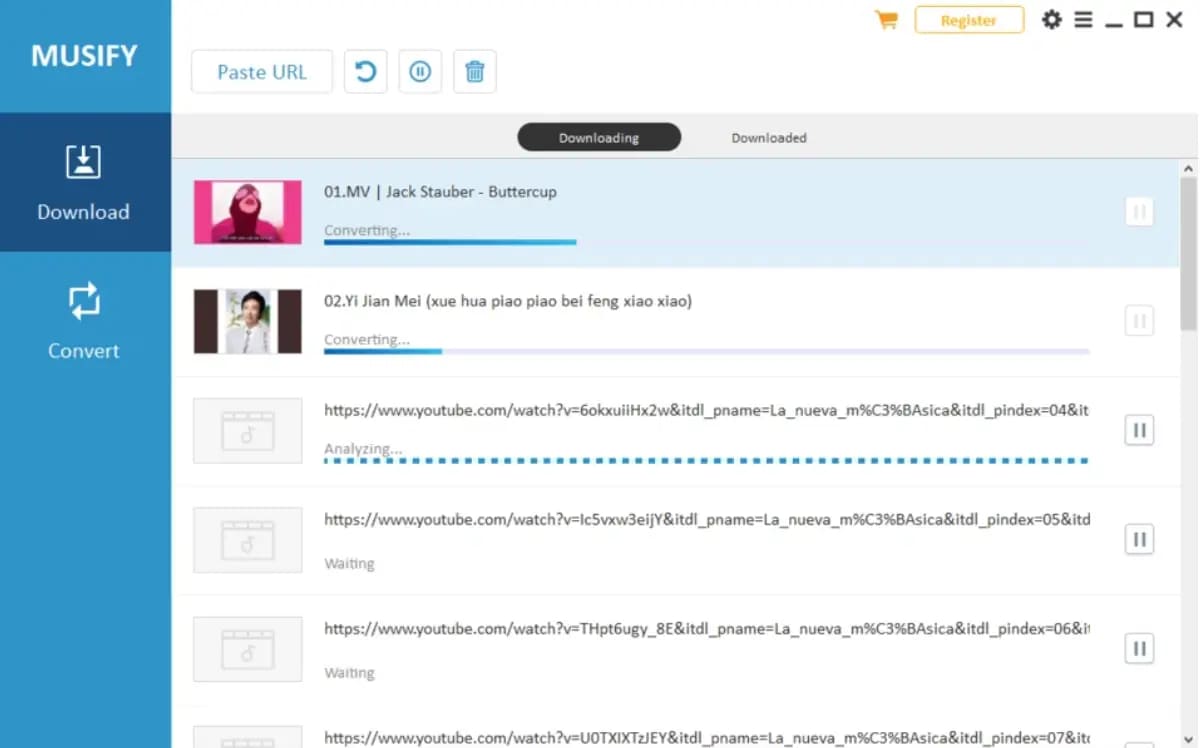Pause the Yi Jian Mei download
Screen dimensions: 1200x748
coord(1139,321)
